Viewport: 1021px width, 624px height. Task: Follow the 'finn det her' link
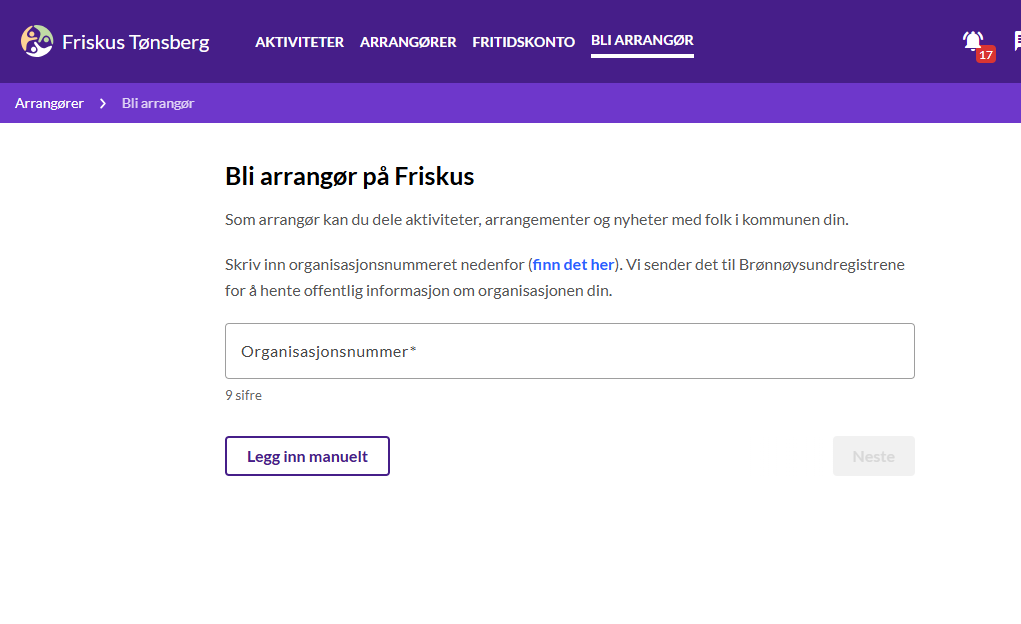(x=574, y=264)
